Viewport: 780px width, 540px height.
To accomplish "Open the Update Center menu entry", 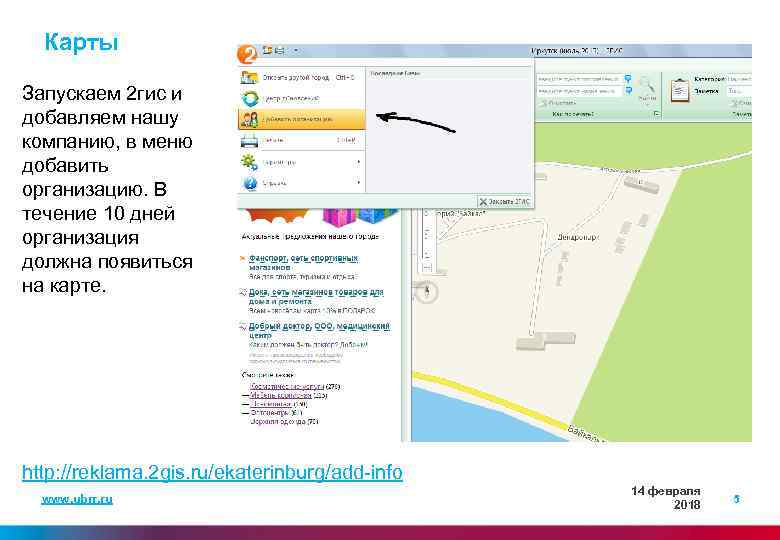I will coord(302,98).
